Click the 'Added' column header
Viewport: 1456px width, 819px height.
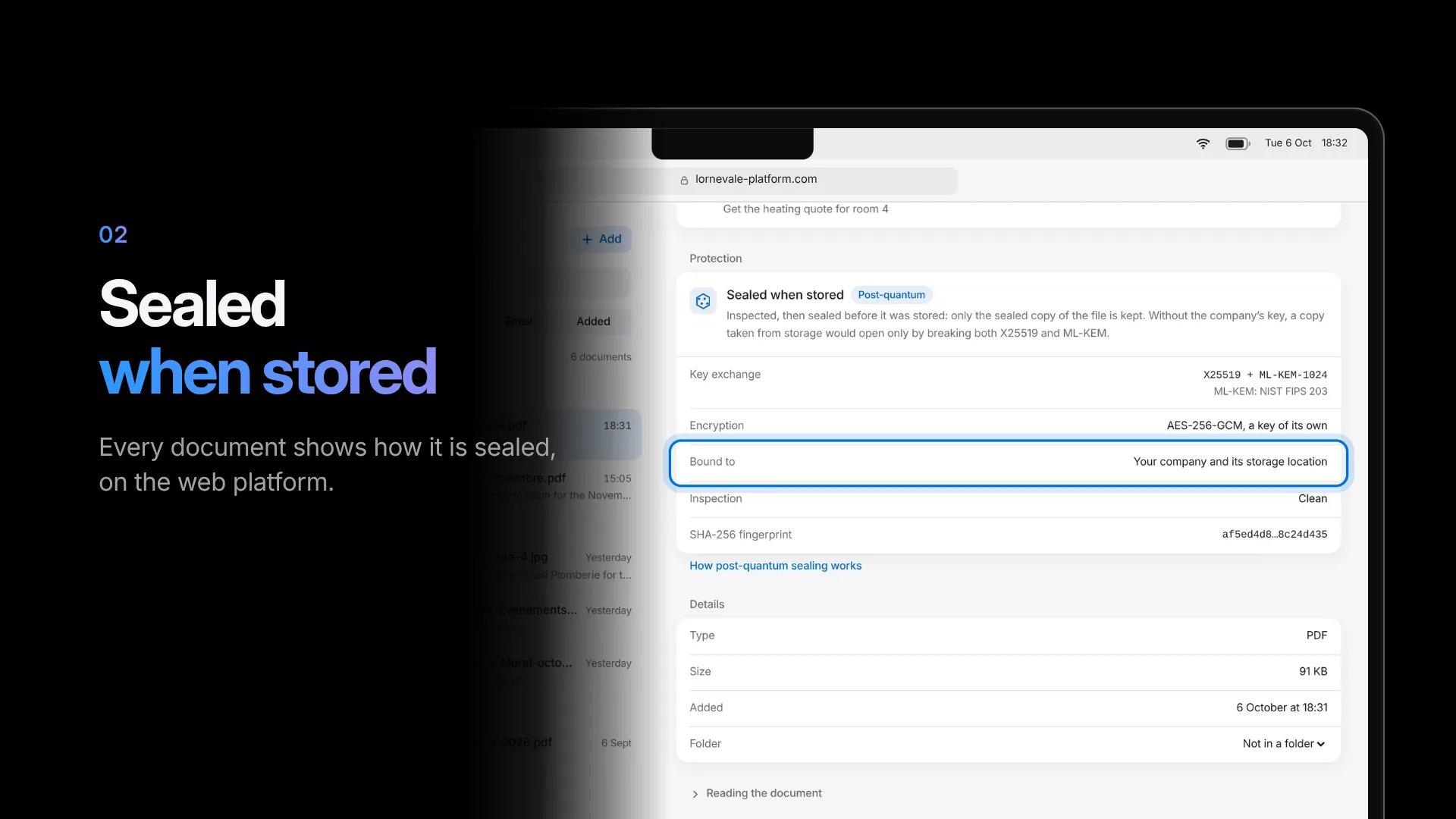[593, 322]
